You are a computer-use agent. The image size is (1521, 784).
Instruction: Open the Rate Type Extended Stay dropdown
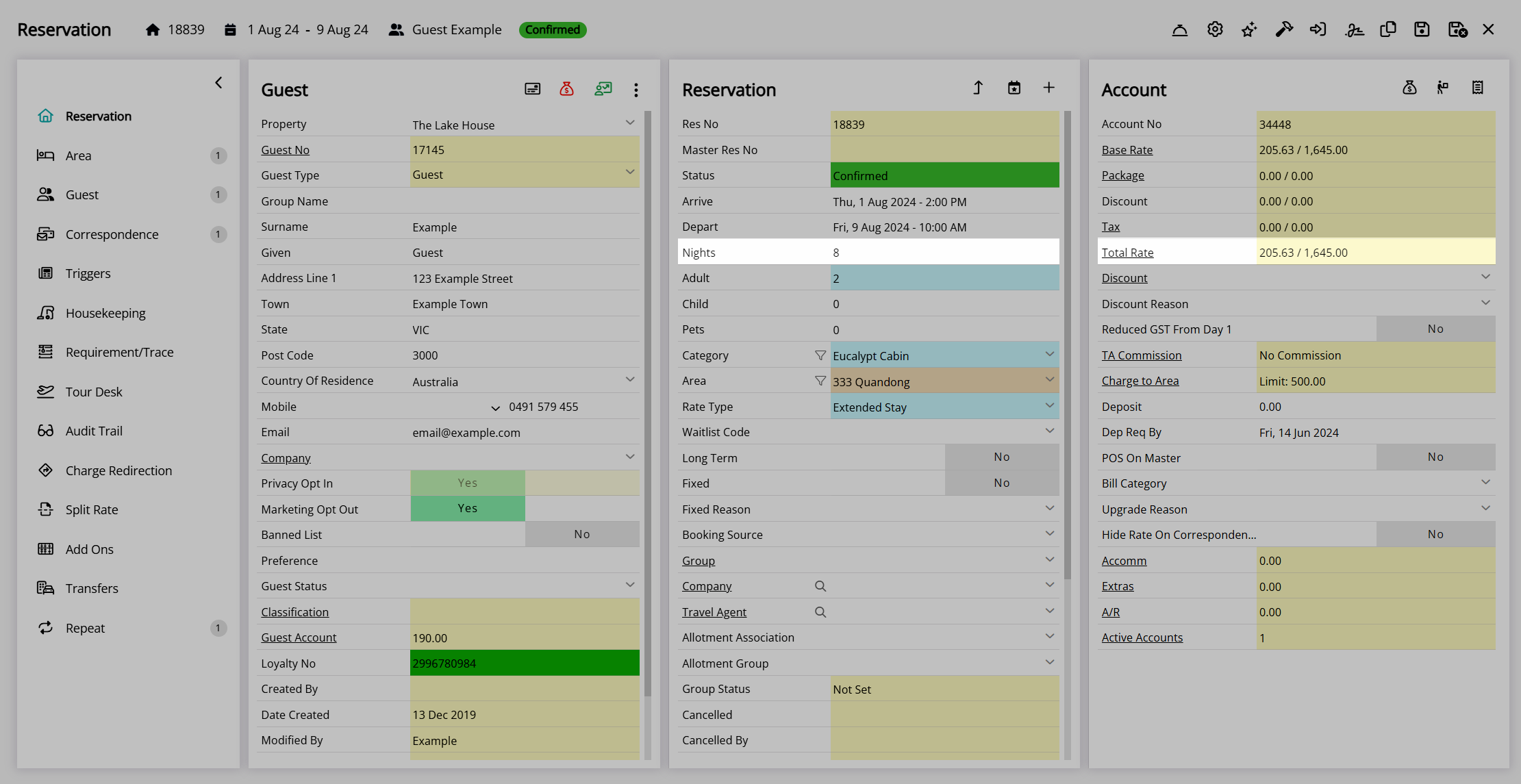pos(1049,406)
